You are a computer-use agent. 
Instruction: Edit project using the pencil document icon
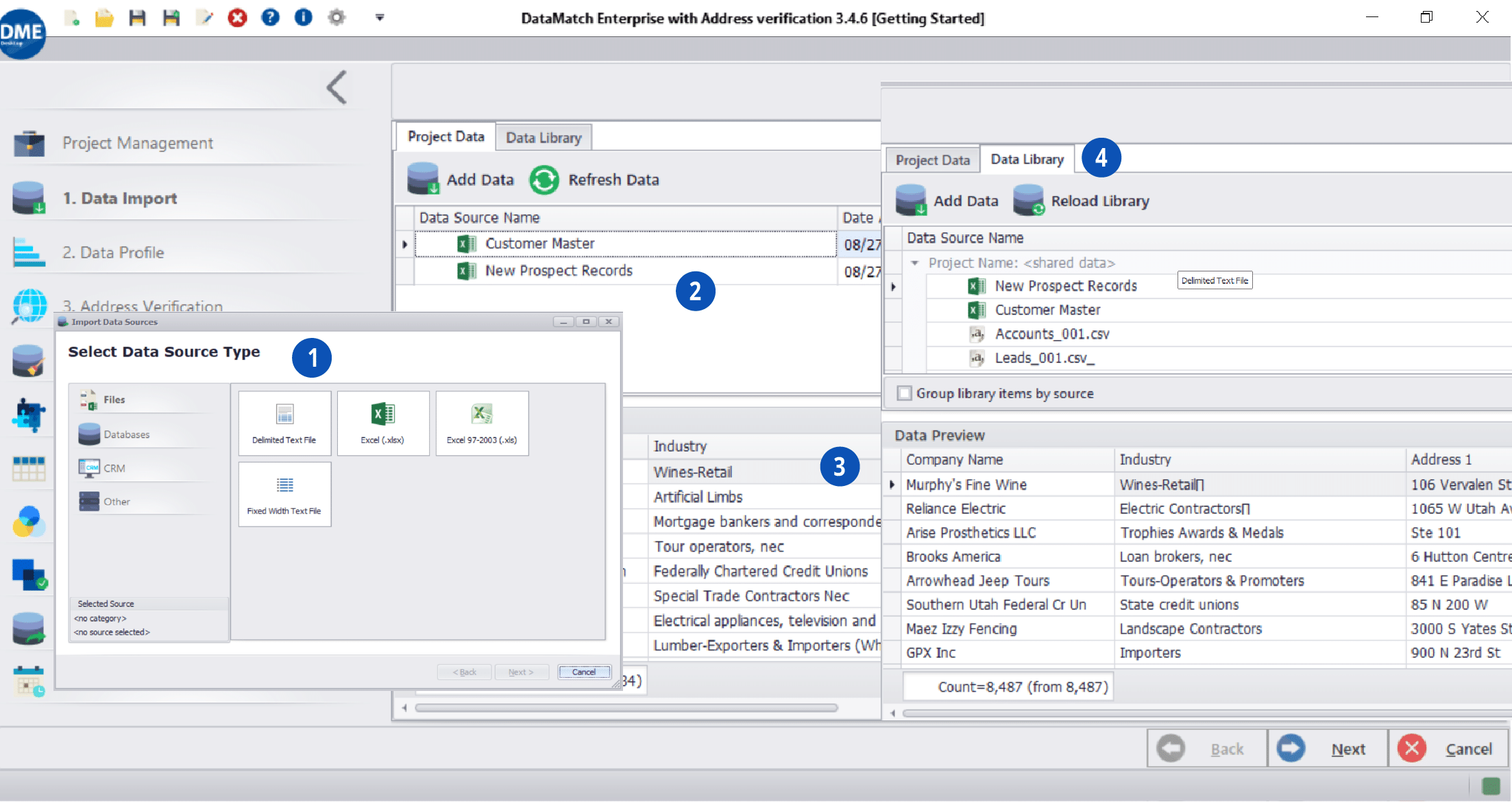click(204, 18)
